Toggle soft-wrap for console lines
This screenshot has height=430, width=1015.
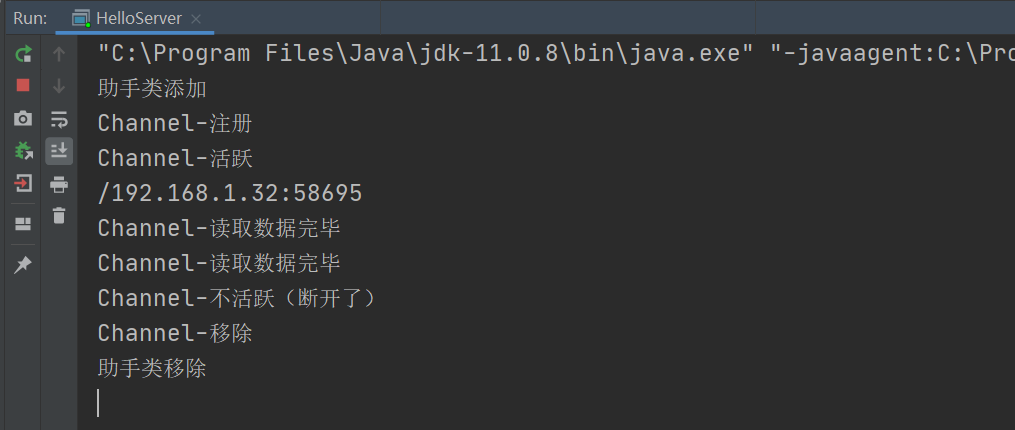[59, 119]
